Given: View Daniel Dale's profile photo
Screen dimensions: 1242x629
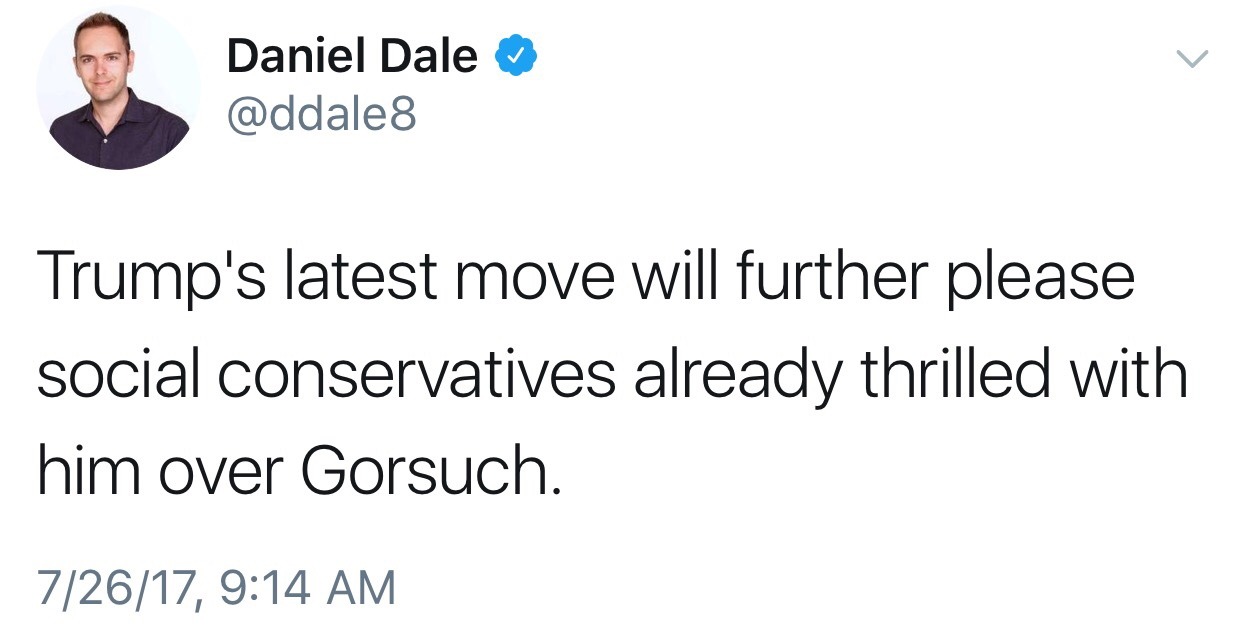Looking at the screenshot, I should (118, 86).
